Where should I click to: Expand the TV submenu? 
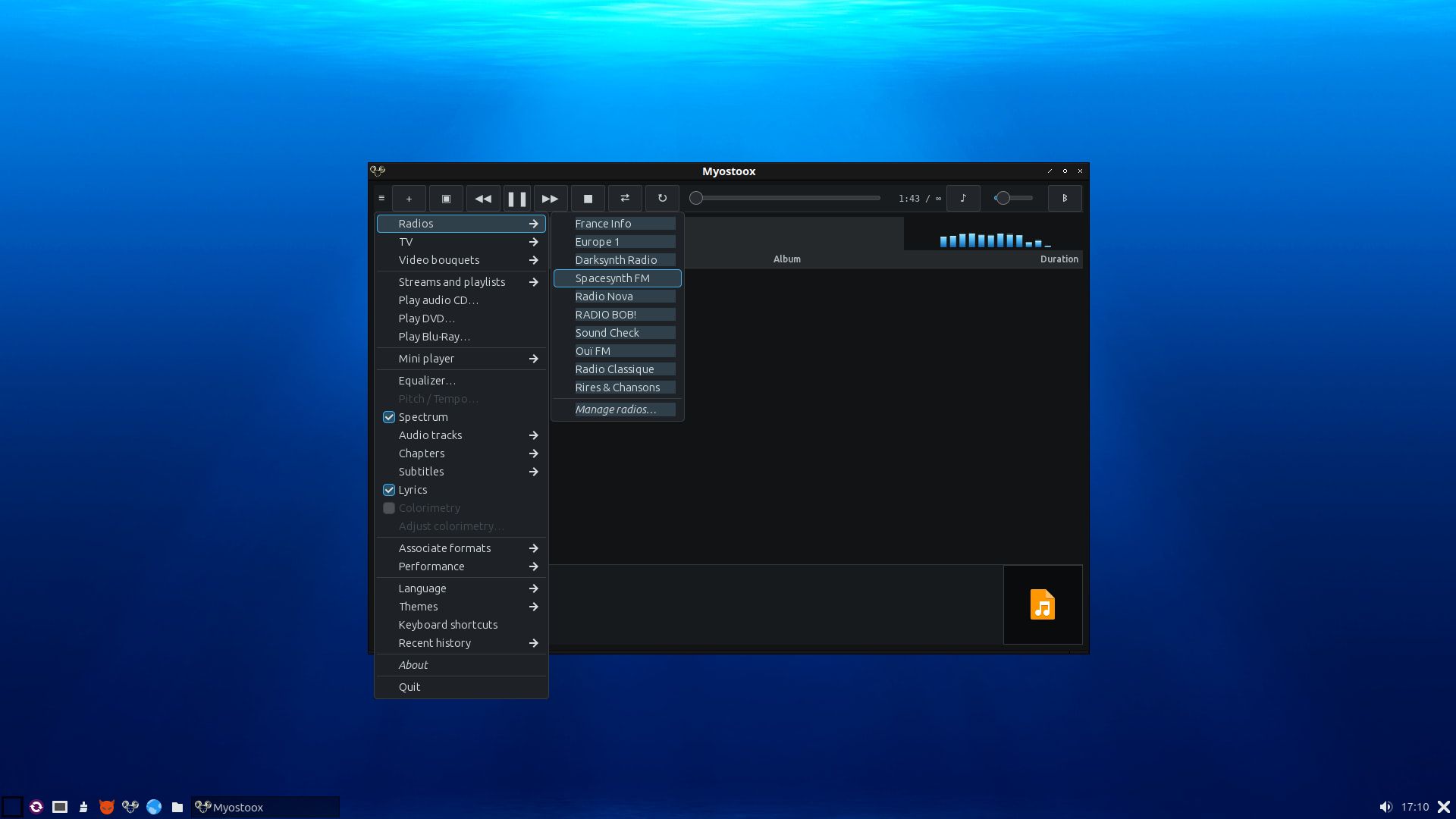click(461, 242)
